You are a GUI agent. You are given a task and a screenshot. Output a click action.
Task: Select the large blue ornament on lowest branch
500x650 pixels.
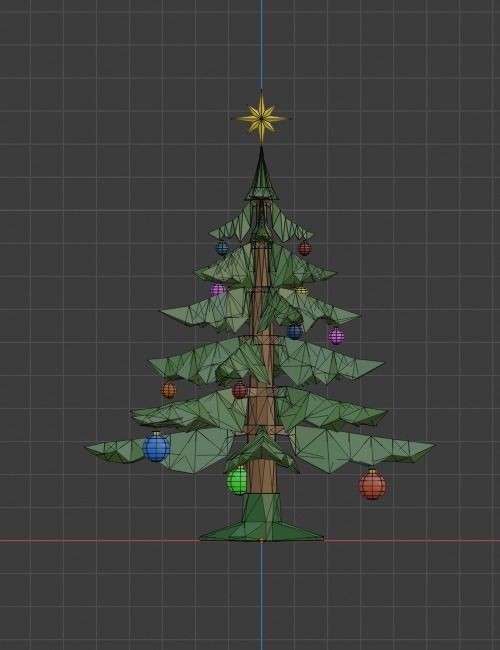[x=156, y=447]
